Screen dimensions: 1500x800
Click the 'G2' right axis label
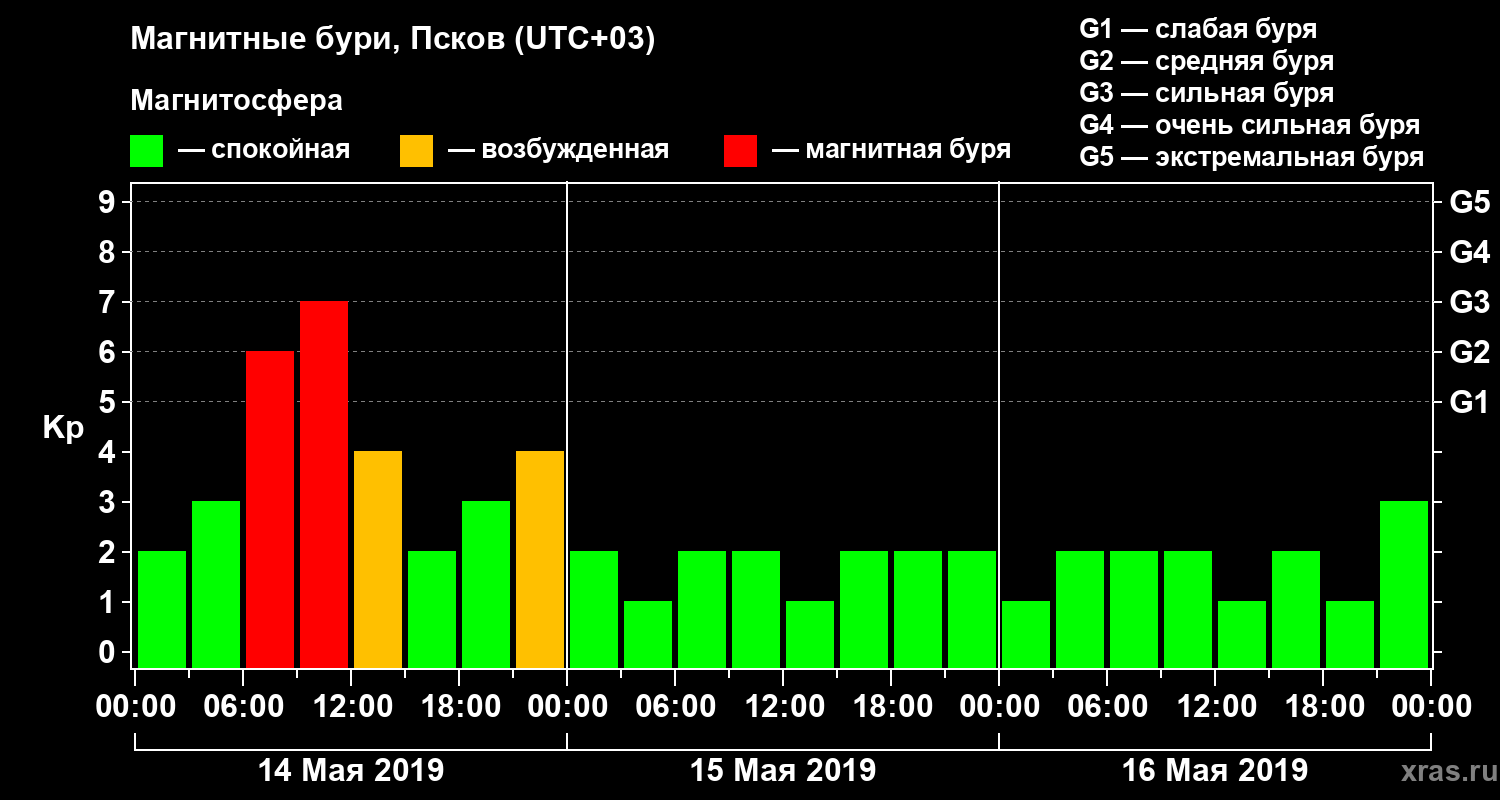1470,352
